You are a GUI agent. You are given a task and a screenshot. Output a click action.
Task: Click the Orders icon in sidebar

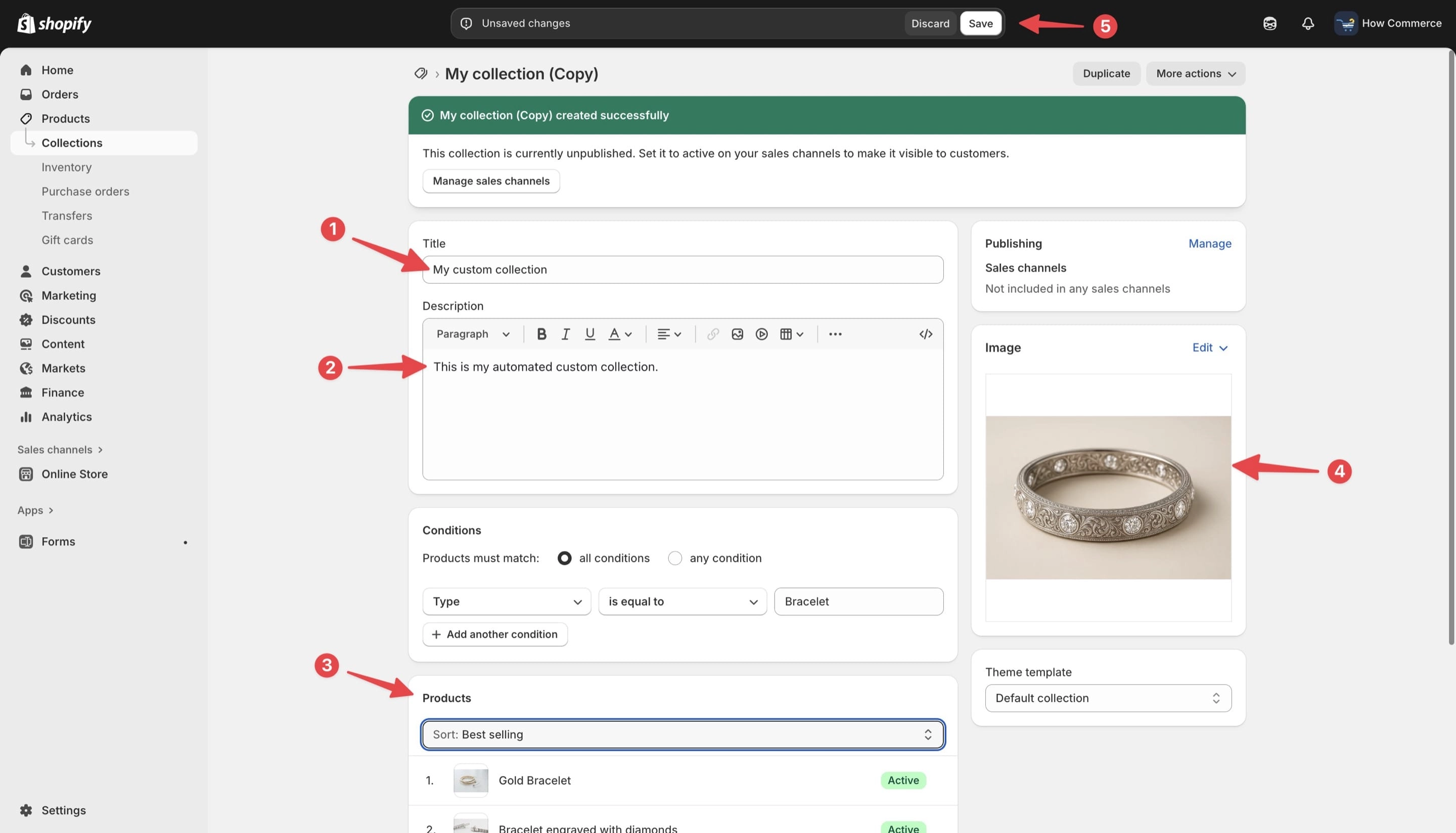pos(26,95)
